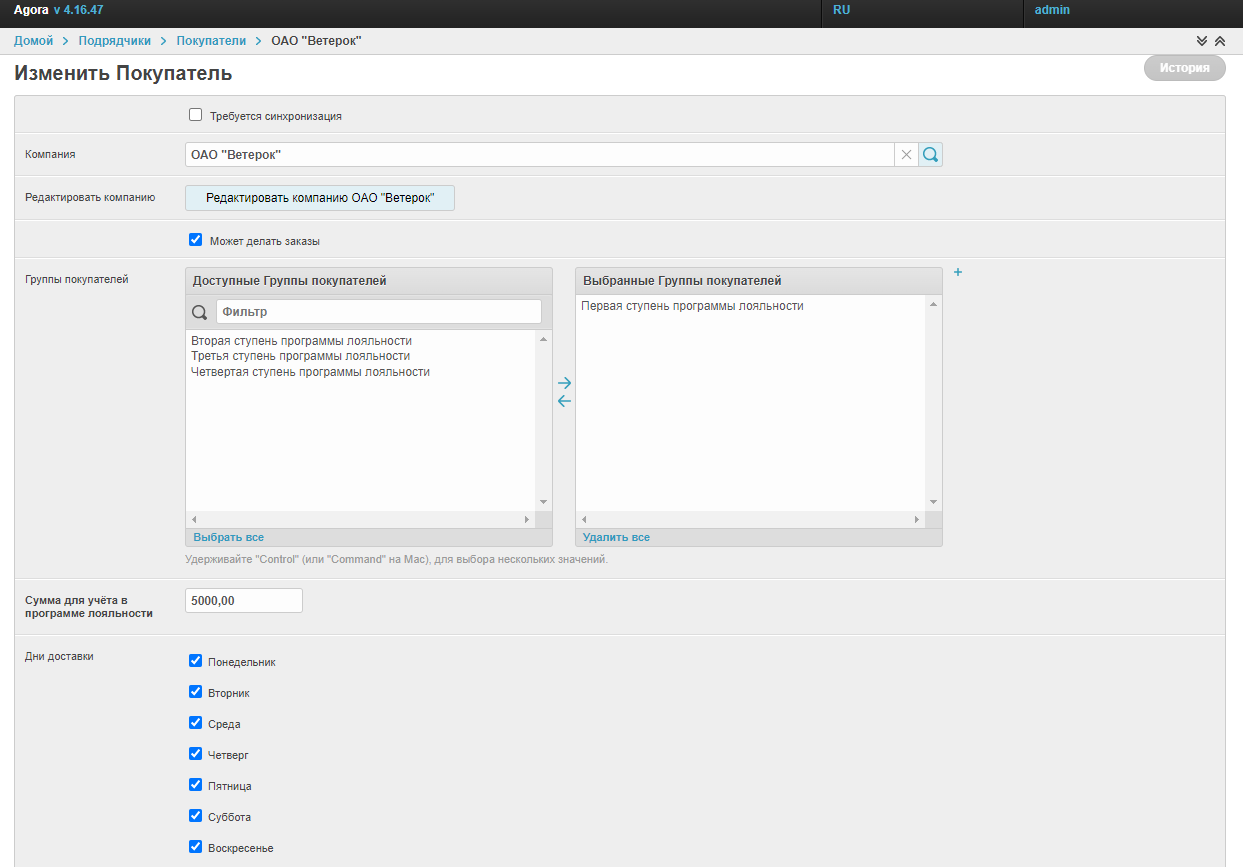Image resolution: width=1243 pixels, height=867 pixels.
Task: Click the right arrow to add group
Action: (x=564, y=383)
